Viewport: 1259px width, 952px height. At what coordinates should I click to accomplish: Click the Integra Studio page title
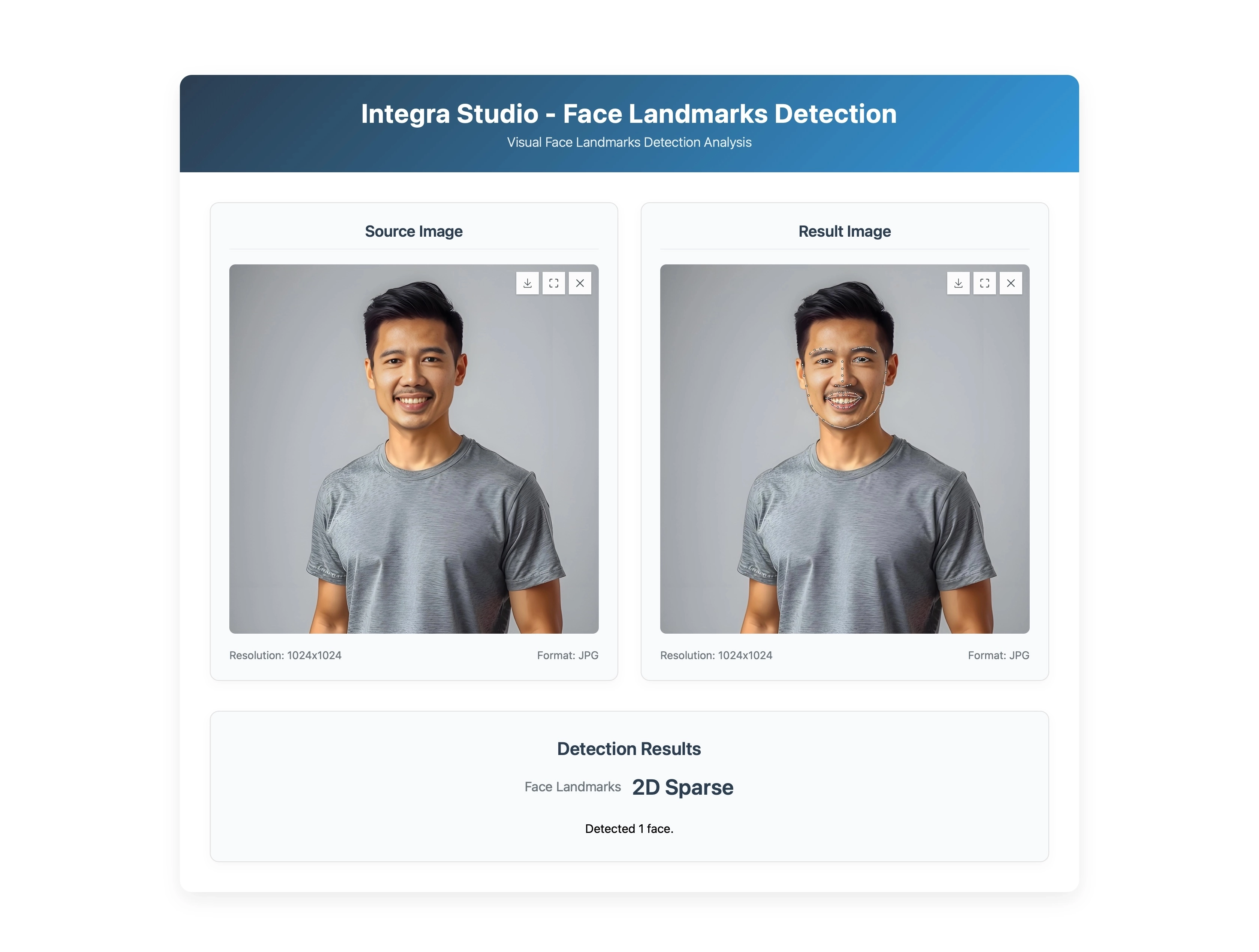629,114
